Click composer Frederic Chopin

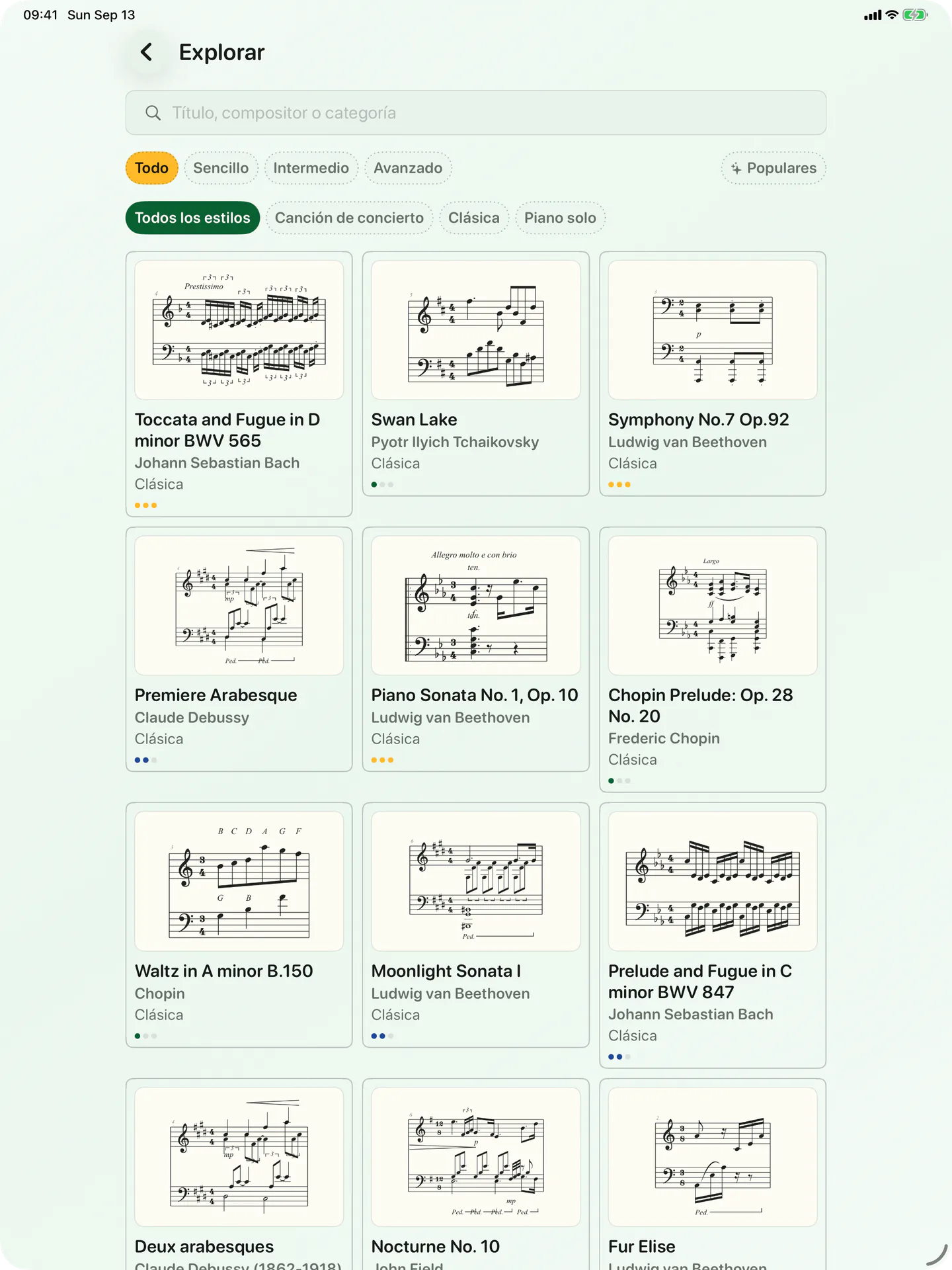coord(664,738)
